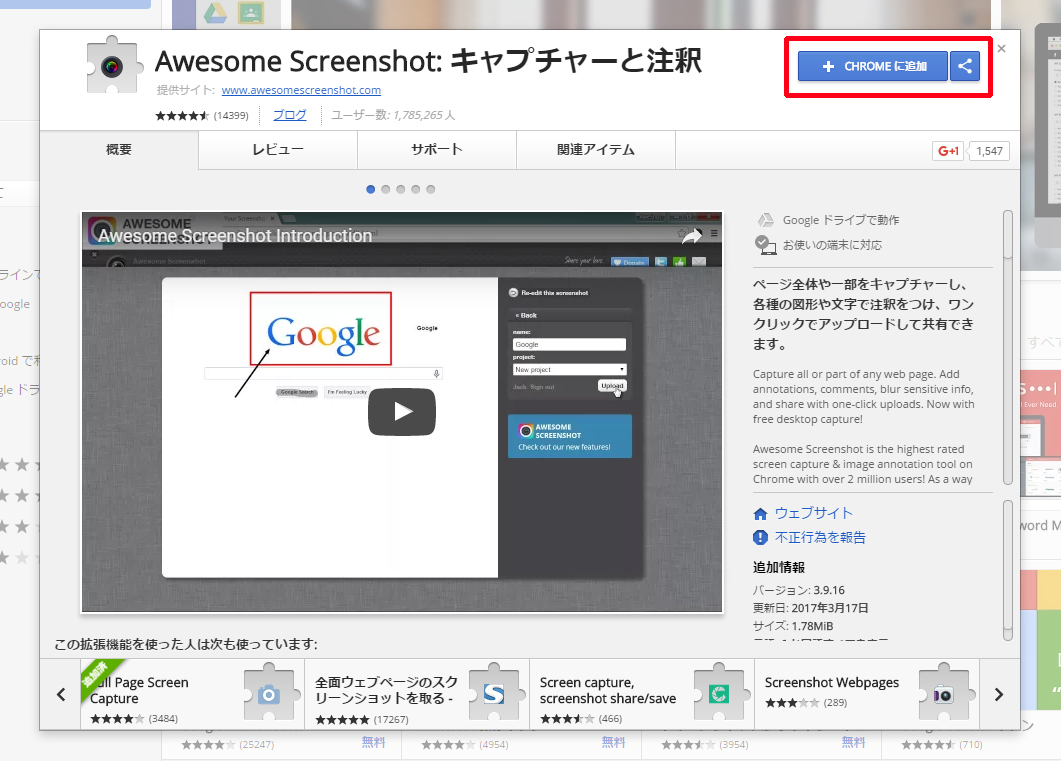Image resolution: width=1061 pixels, height=761 pixels.
Task: Close the extension detail dialog
Action: pyautogui.click(x=1001, y=49)
